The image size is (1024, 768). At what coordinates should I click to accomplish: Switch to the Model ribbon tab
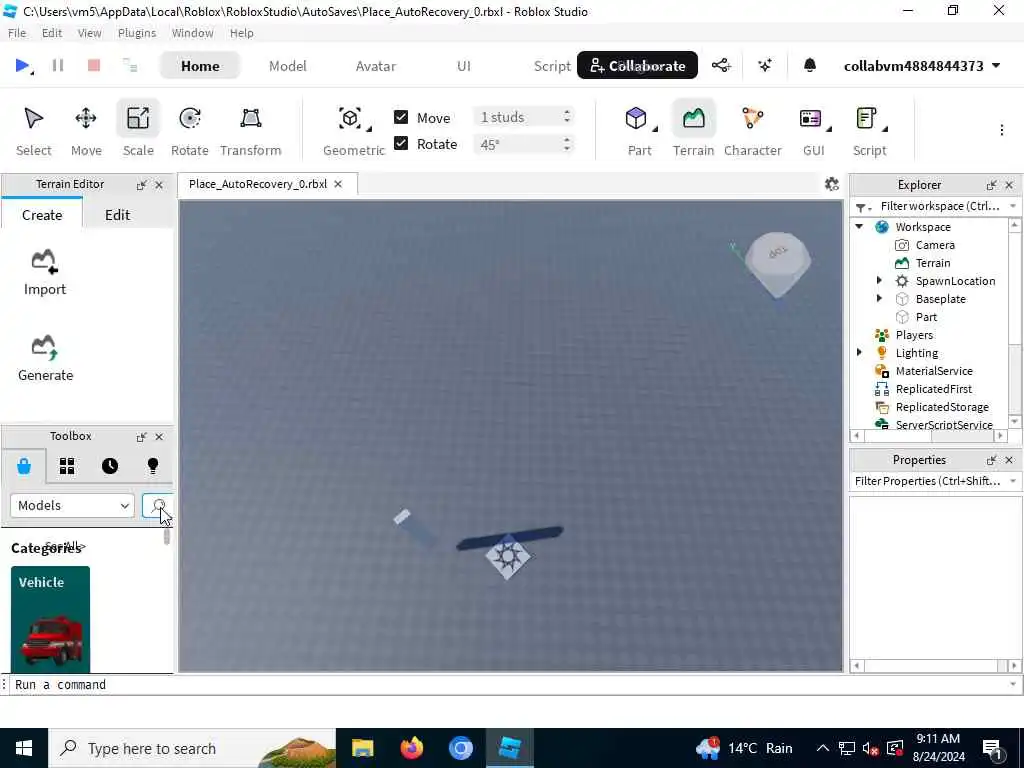(x=287, y=66)
